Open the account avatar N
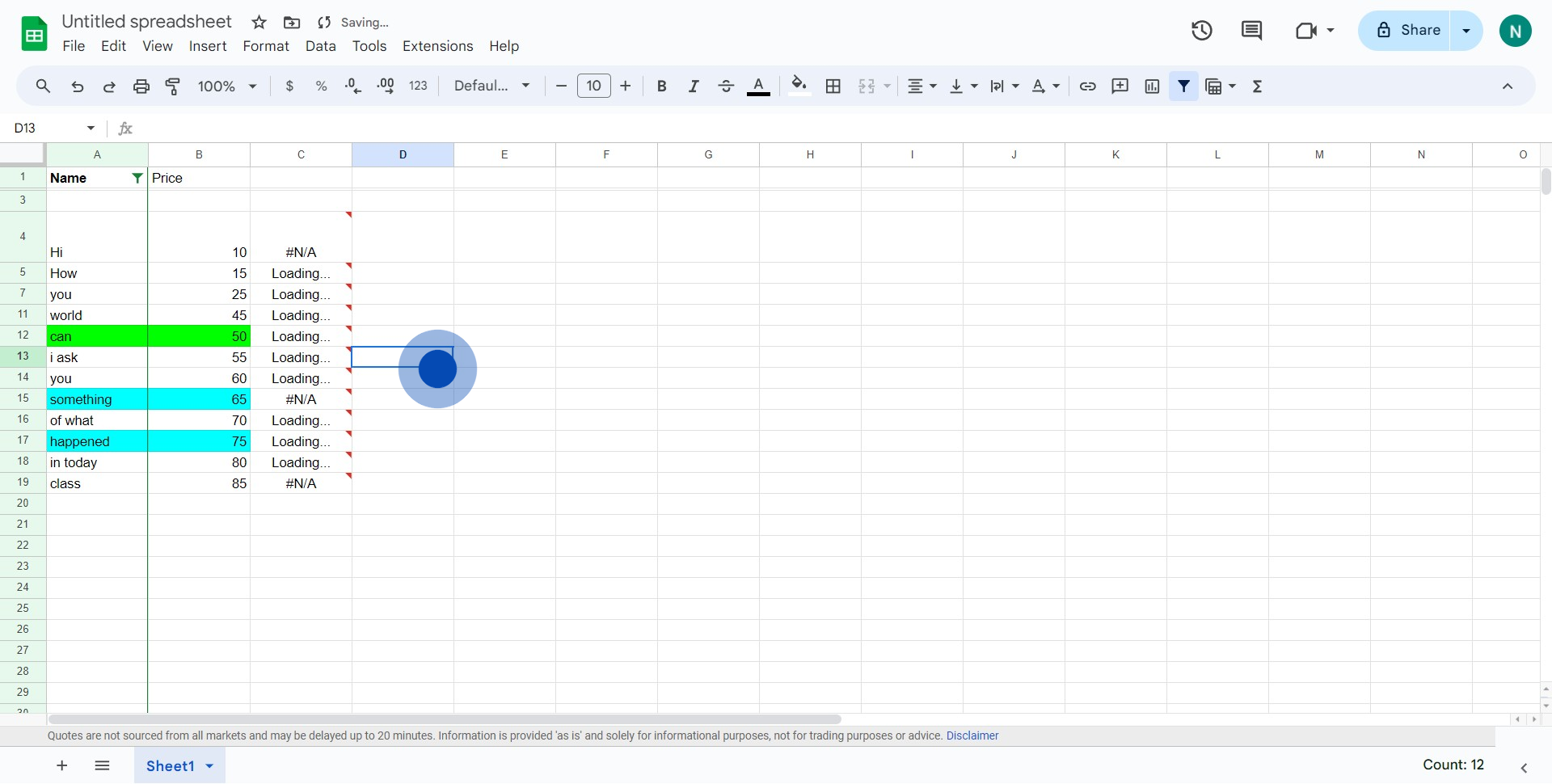Screen dimensions: 1552x784 point(1516,31)
